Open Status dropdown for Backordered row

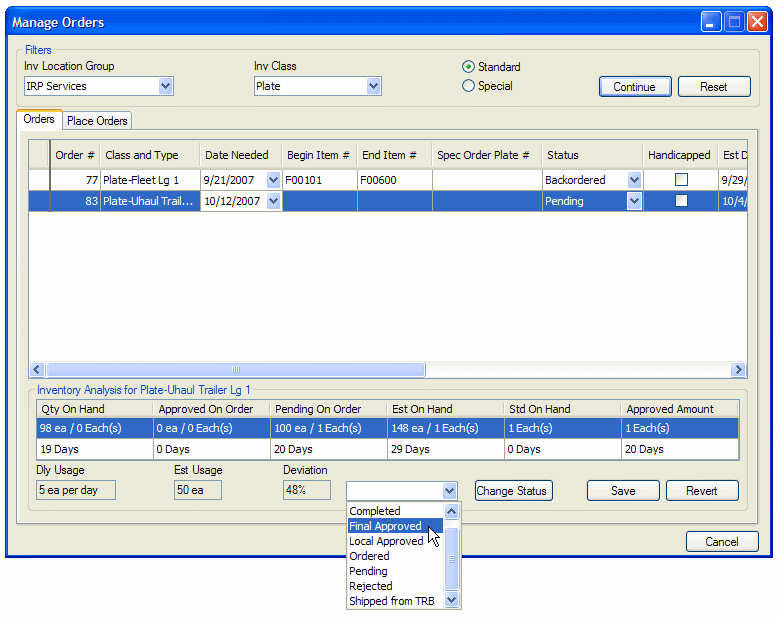634,180
